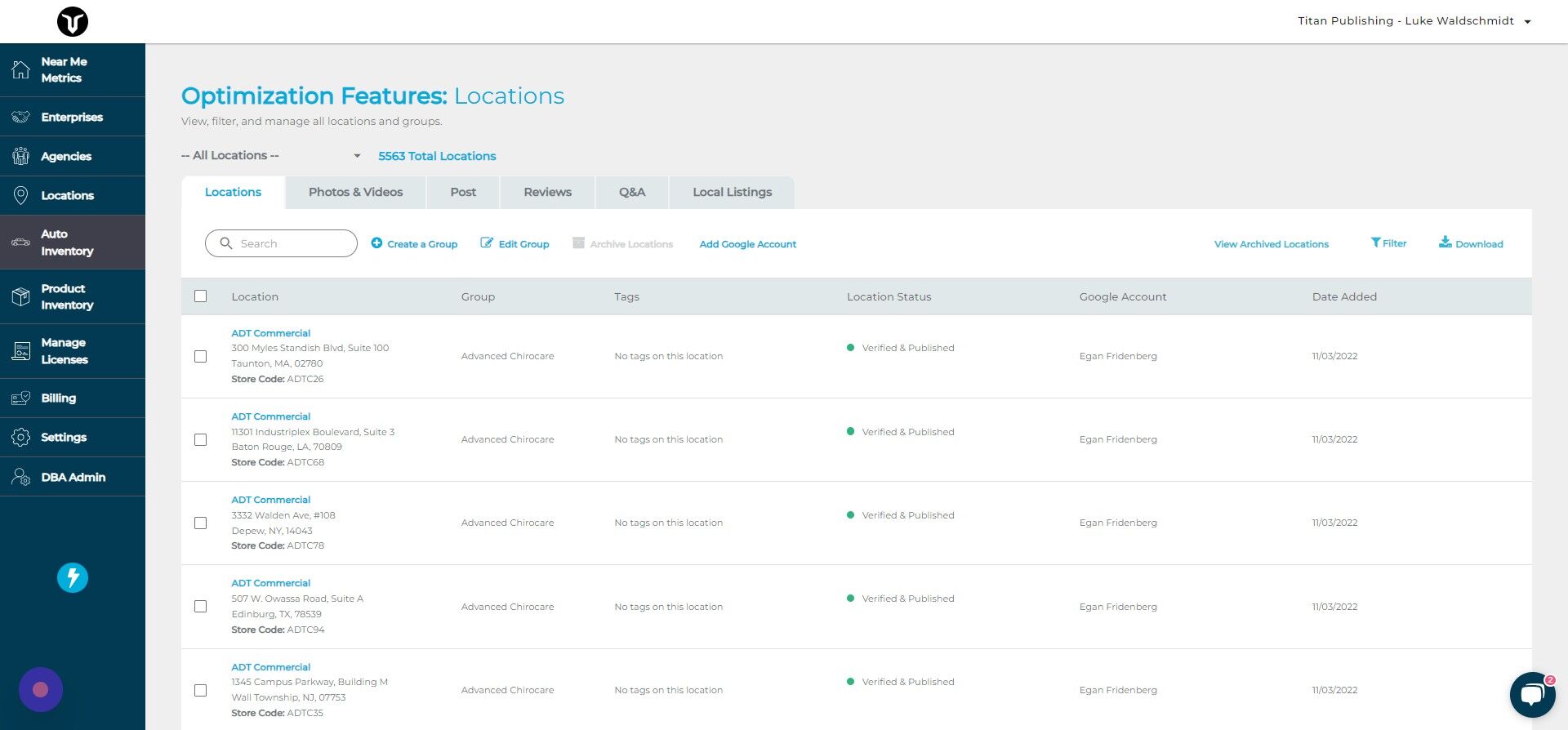Switch to the Local Listings tab
The image size is (1568, 730).
click(732, 192)
